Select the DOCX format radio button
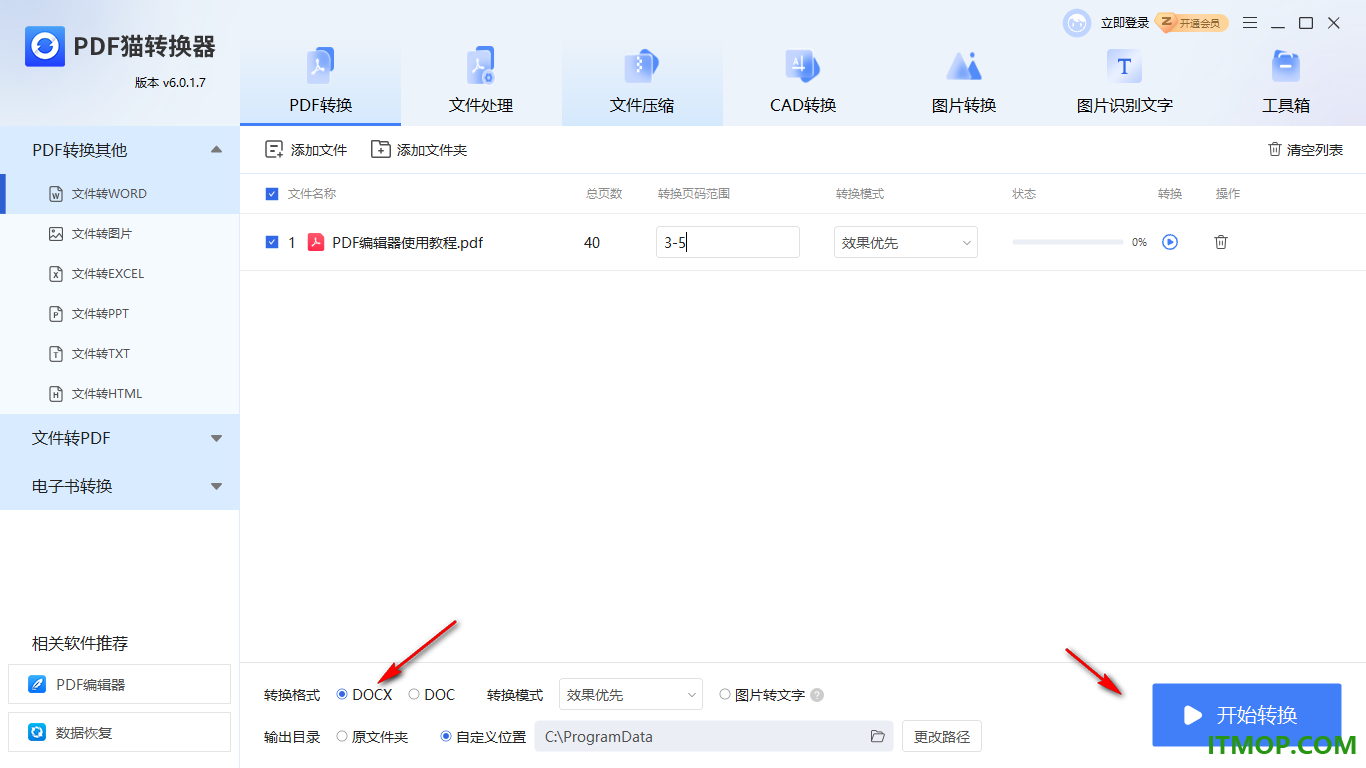The image size is (1366, 768). [342, 695]
